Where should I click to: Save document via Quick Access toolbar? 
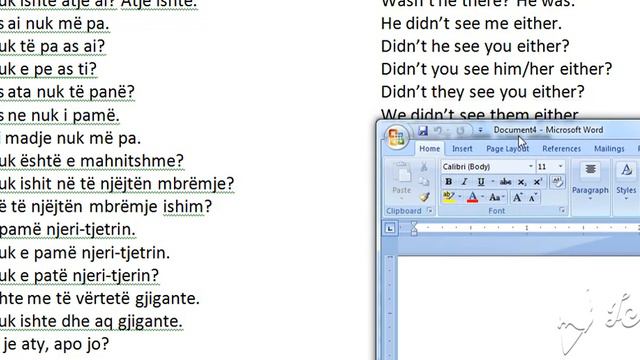pyautogui.click(x=423, y=131)
